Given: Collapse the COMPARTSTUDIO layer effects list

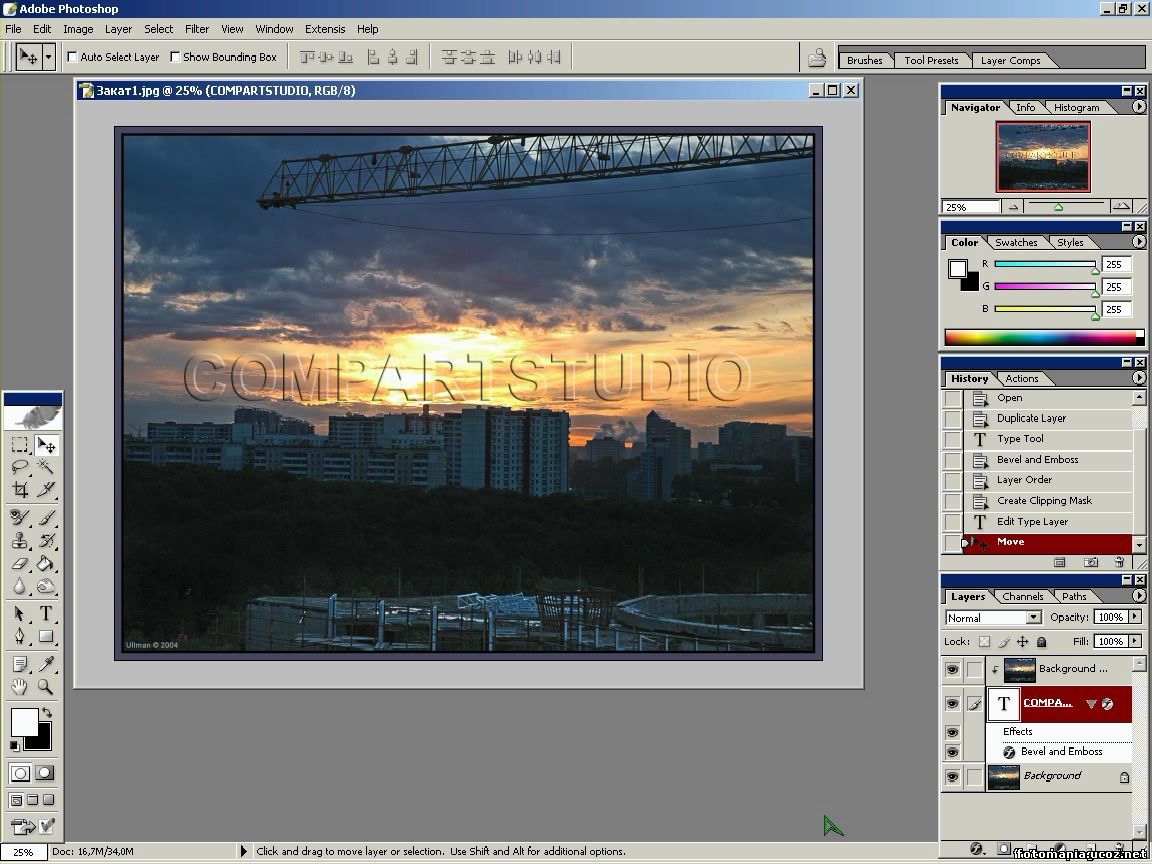Looking at the screenshot, I should tap(1091, 703).
